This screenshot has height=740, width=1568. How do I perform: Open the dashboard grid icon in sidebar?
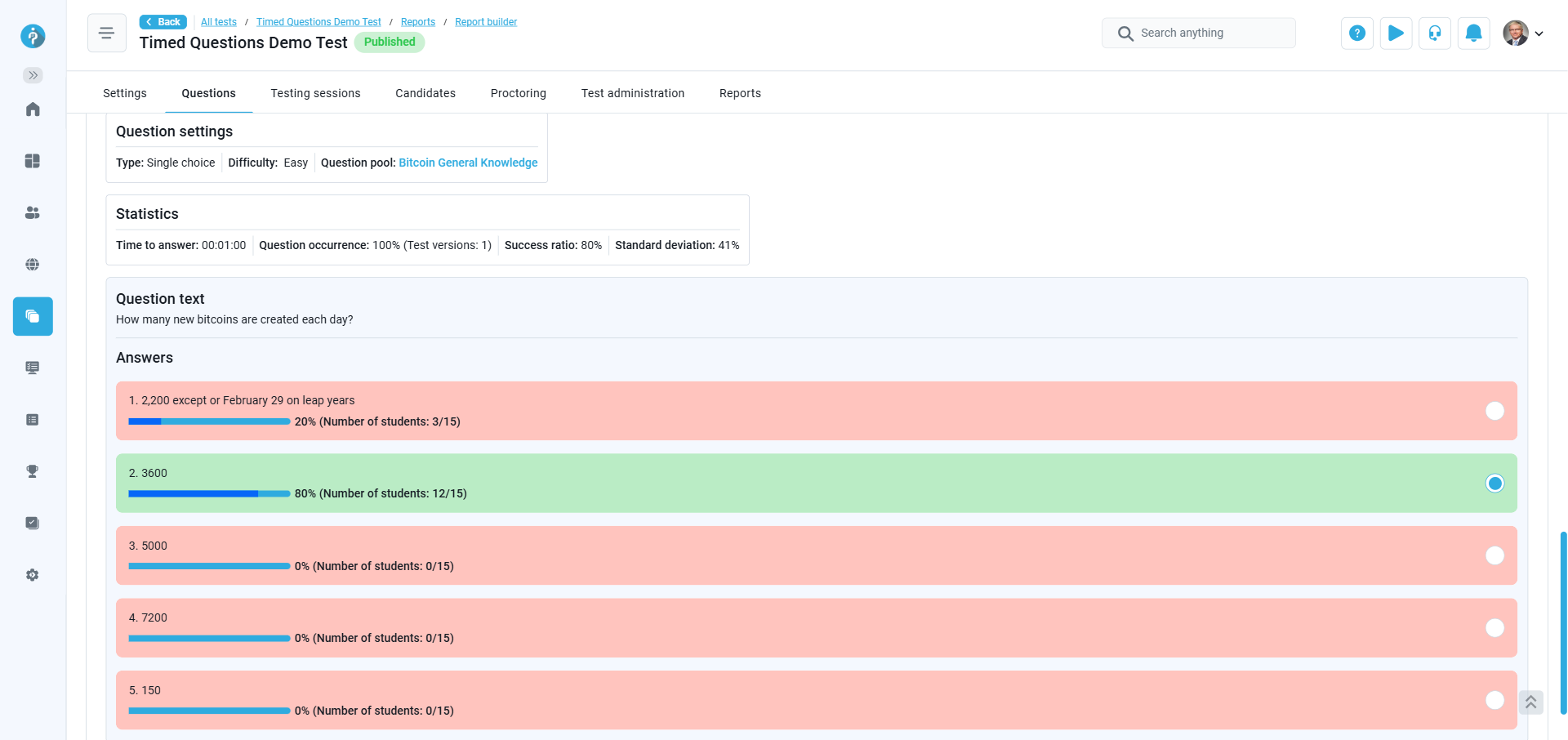(33, 161)
